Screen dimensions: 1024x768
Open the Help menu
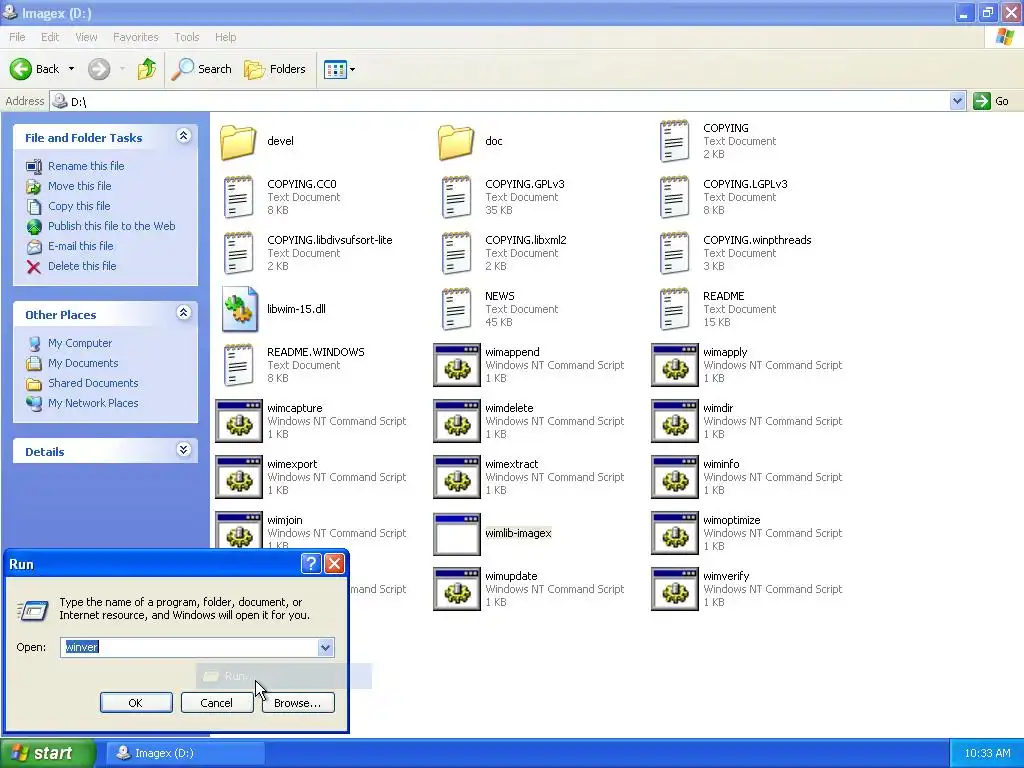point(225,37)
